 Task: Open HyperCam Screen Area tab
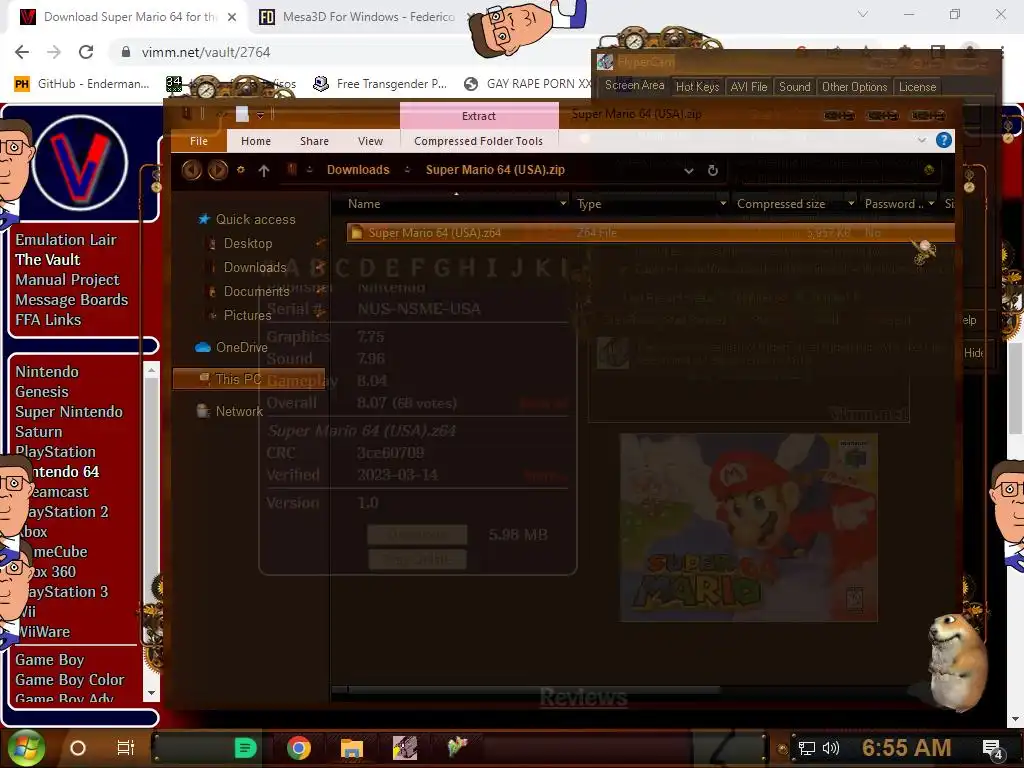coord(633,86)
